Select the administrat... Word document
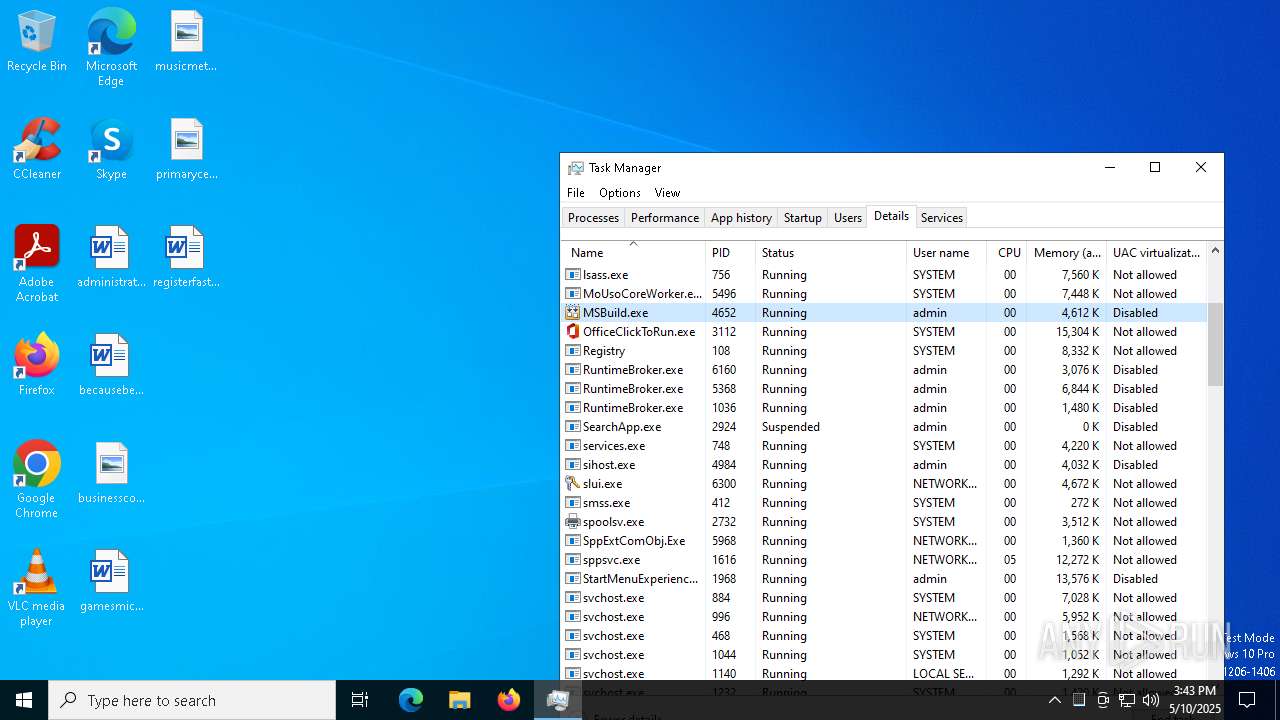This screenshot has height=720, width=1280. coord(111,258)
